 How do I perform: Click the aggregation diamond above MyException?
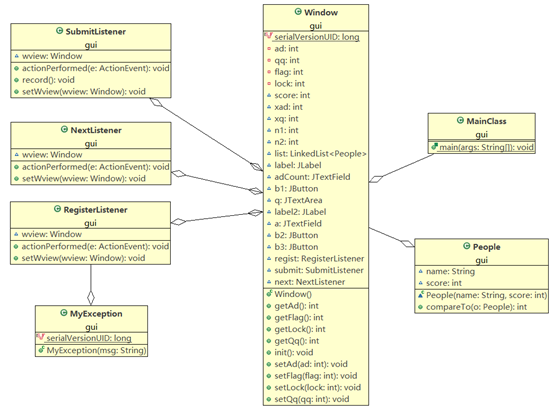click(x=91, y=297)
